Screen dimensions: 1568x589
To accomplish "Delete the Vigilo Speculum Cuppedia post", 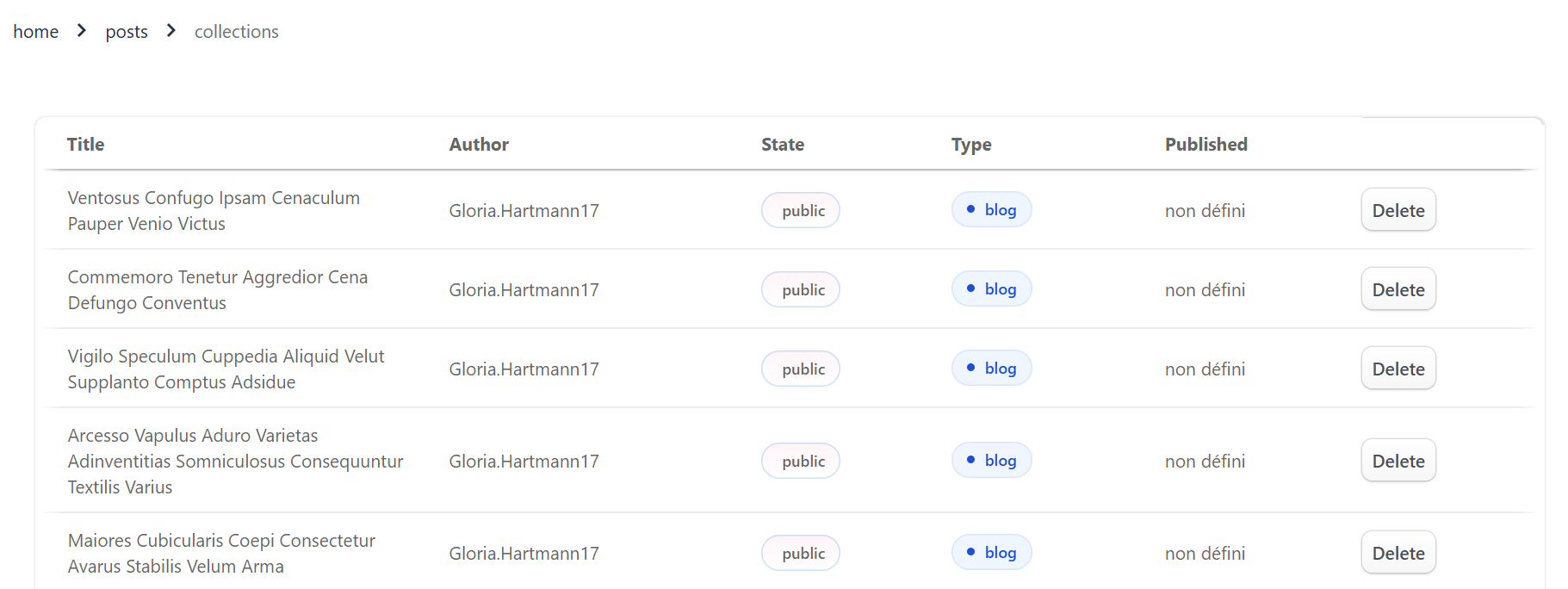I will pyautogui.click(x=1398, y=369).
